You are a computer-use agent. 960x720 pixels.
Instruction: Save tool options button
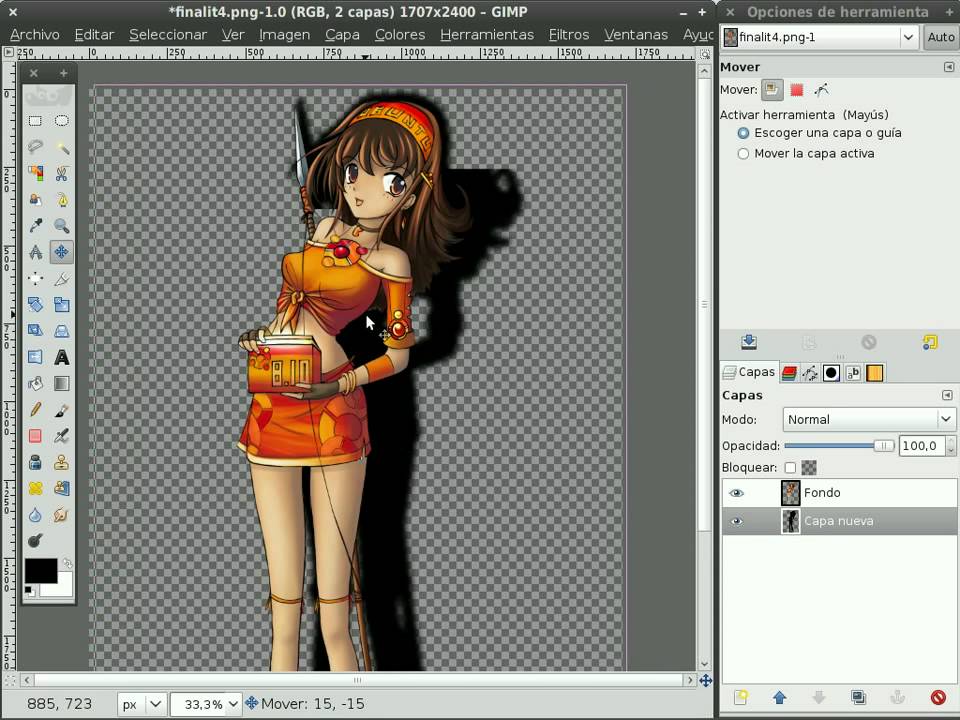[x=749, y=342]
